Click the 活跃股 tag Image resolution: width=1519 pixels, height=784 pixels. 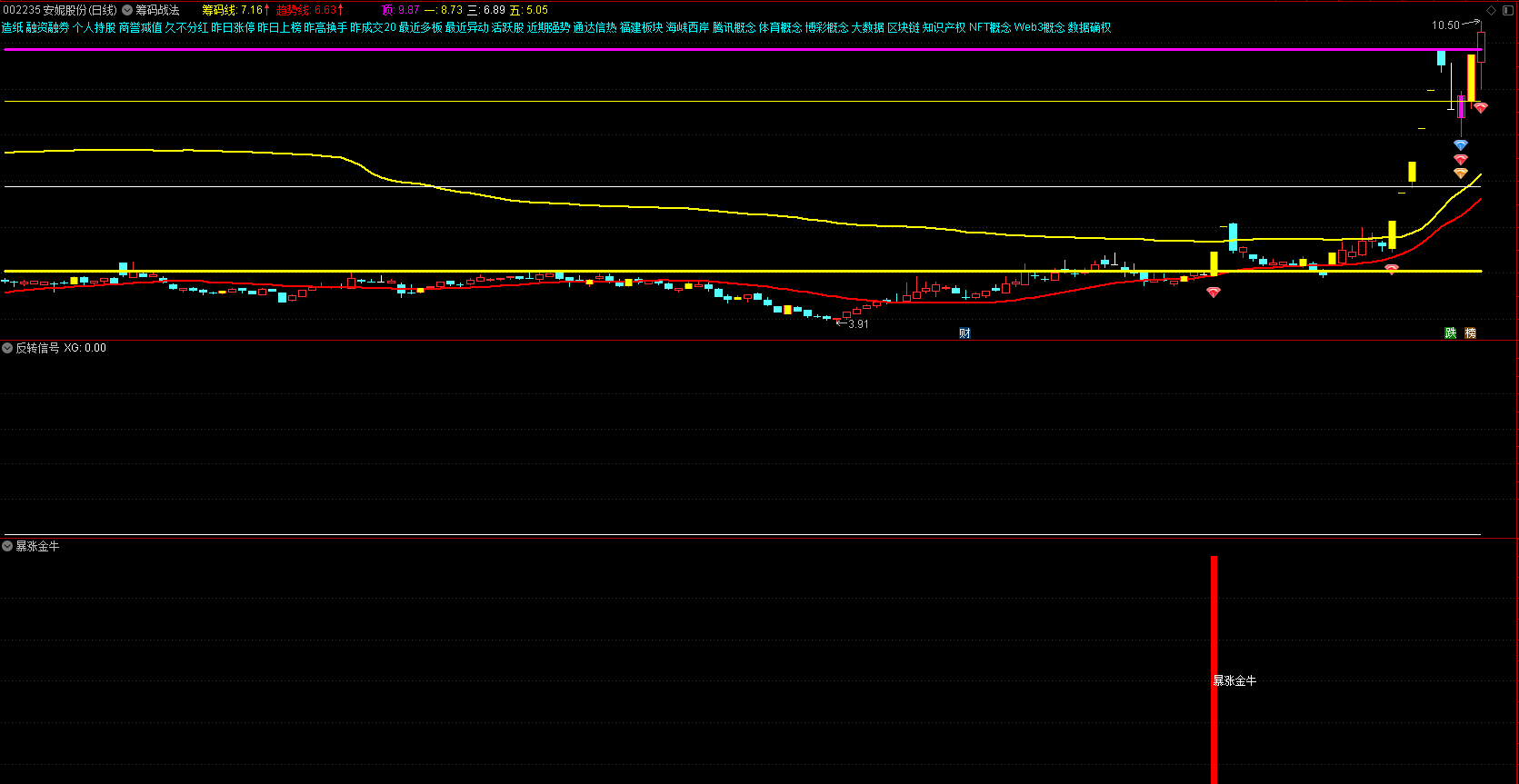coord(508,27)
